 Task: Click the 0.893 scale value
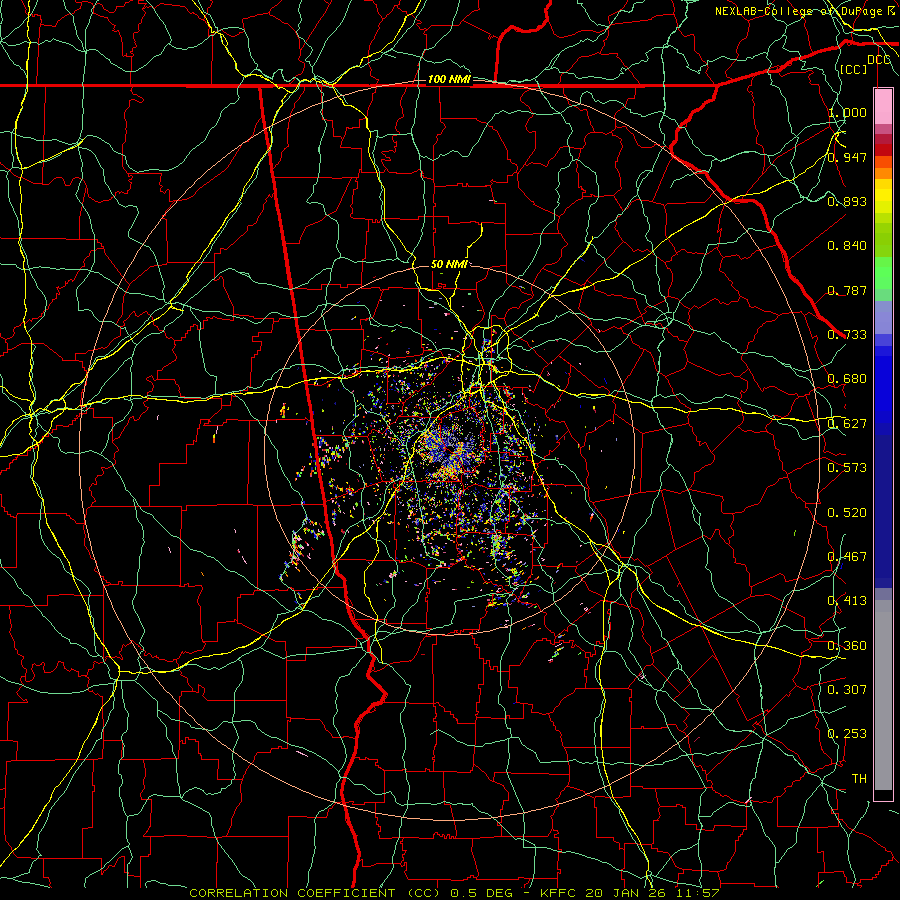click(x=847, y=201)
